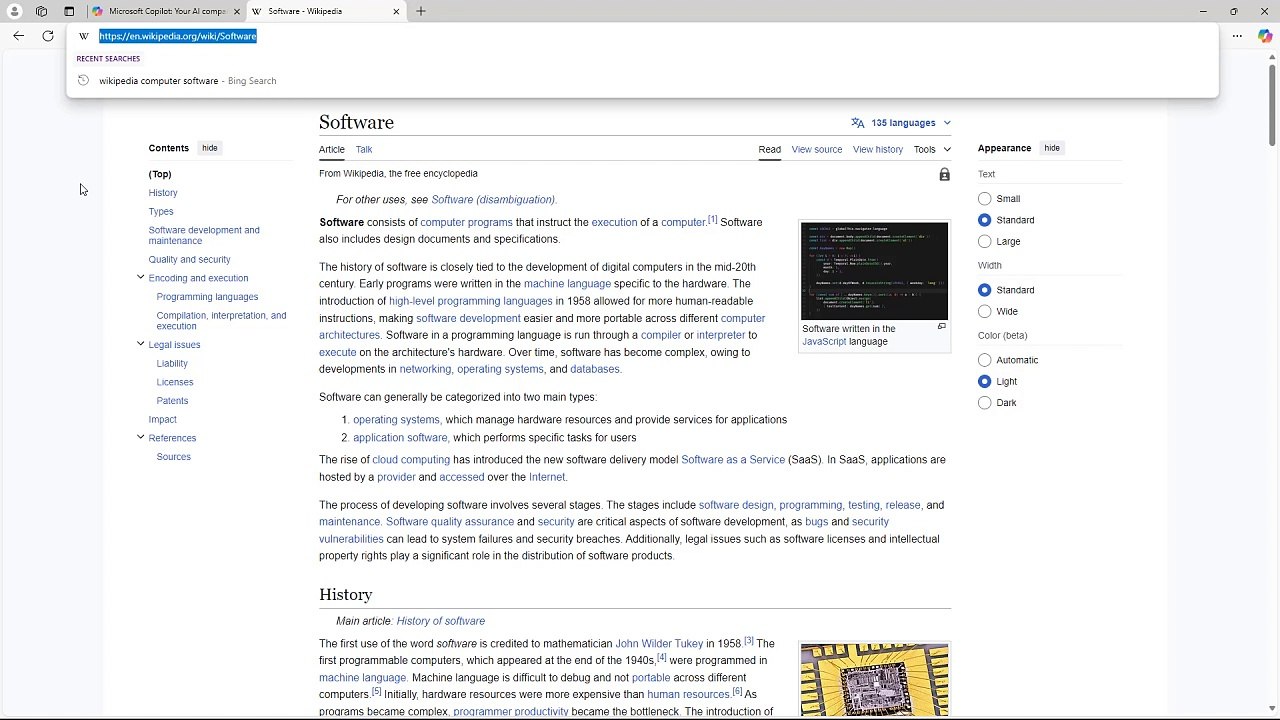This screenshot has width=1280, height=720.
Task: Select the Software - Wikipedia browser tab
Action: pos(325,11)
